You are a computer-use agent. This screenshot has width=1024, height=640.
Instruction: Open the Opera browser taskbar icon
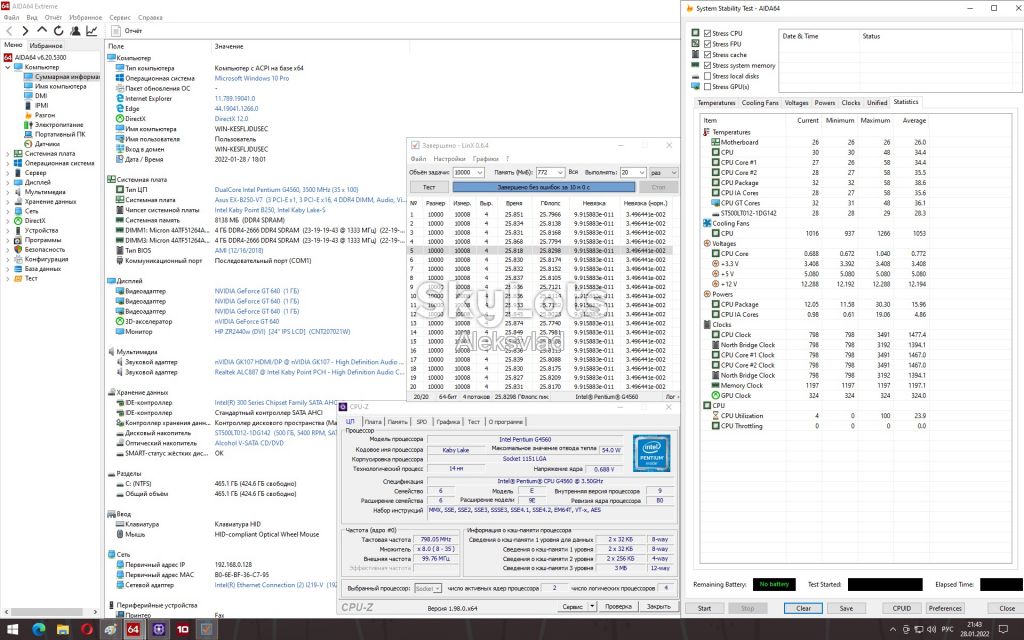pyautogui.click(x=87, y=630)
